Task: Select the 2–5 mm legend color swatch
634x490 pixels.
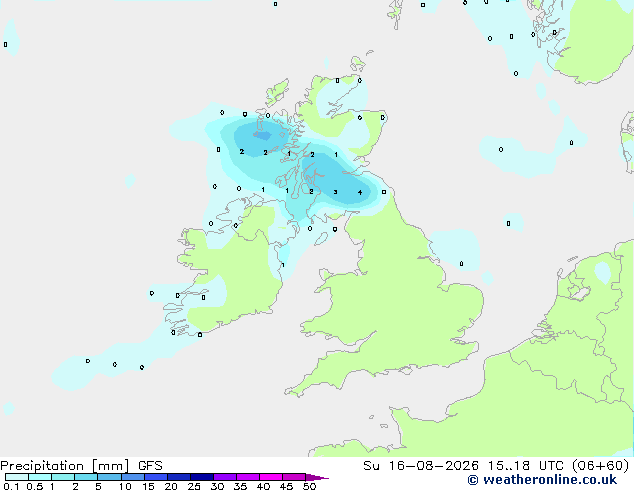Action: tap(86, 477)
